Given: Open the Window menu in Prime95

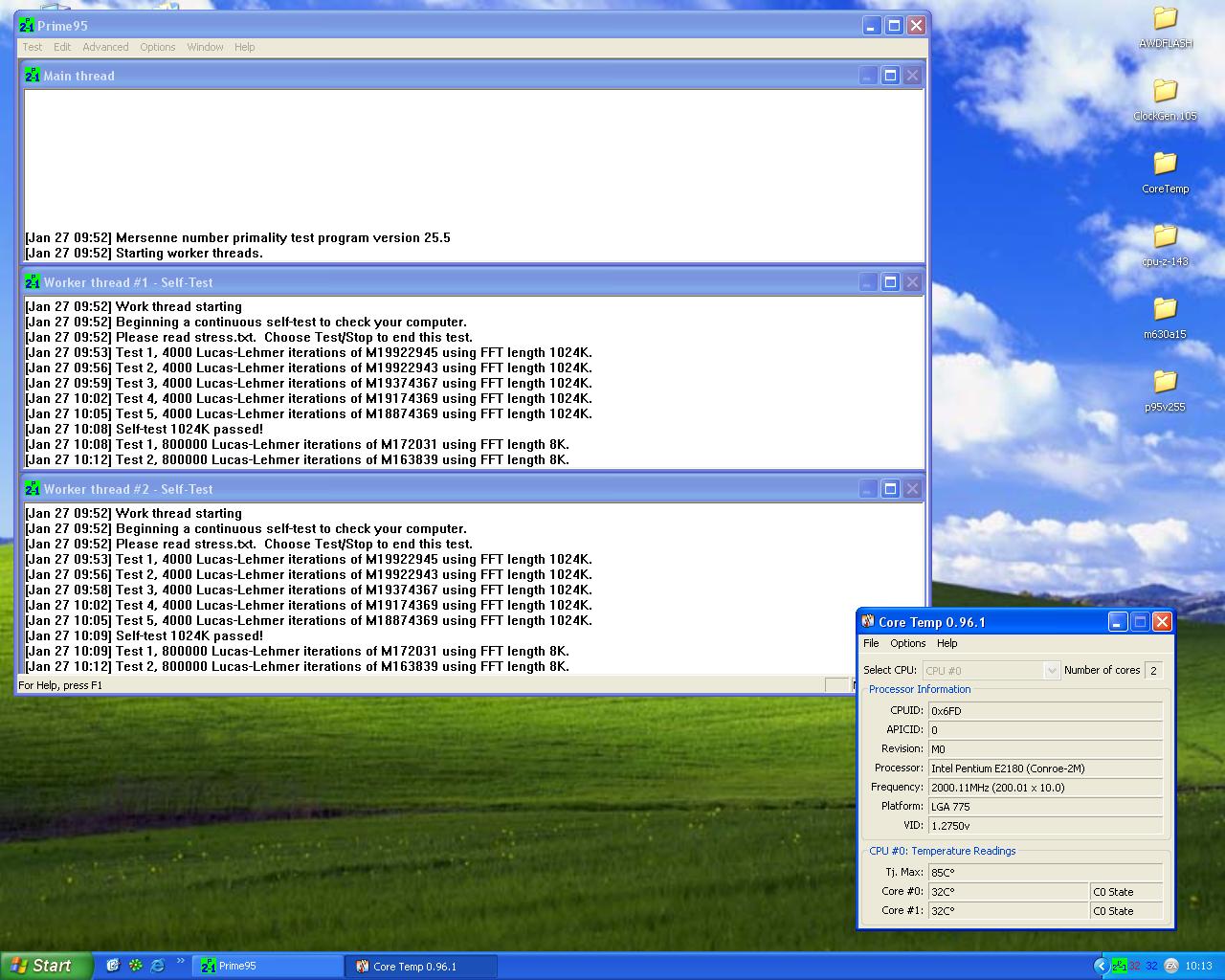Looking at the screenshot, I should pyautogui.click(x=205, y=47).
